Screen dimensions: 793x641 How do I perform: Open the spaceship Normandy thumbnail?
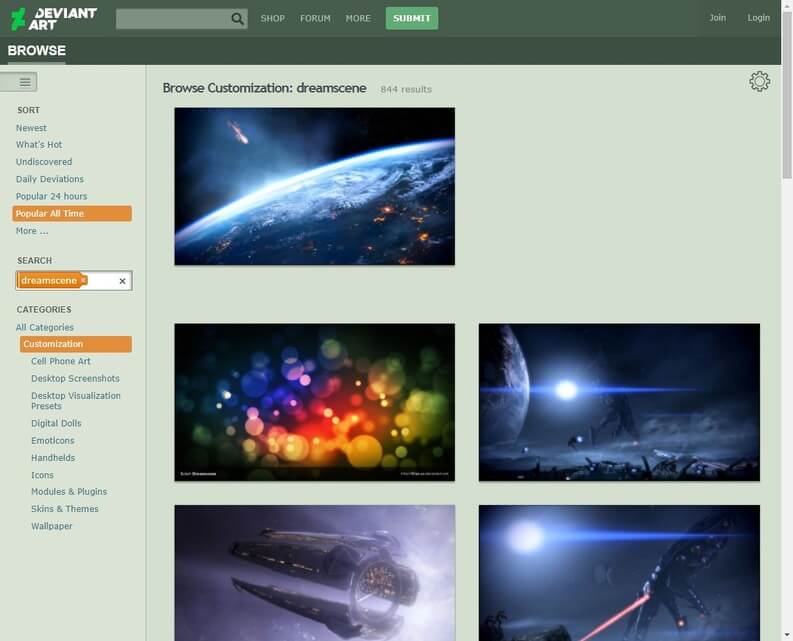pyautogui.click(x=315, y=573)
